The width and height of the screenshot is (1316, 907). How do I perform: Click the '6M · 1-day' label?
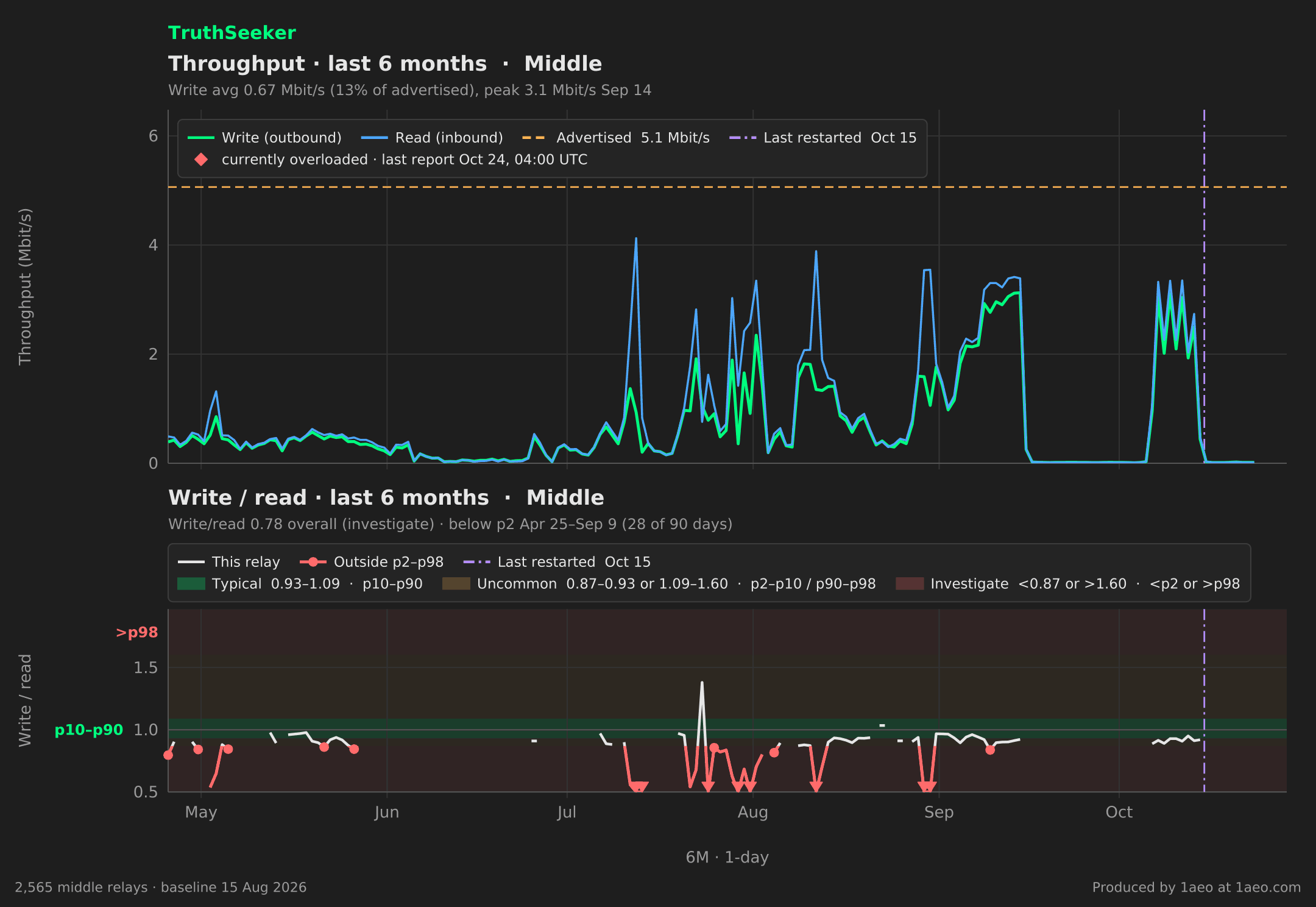tap(727, 858)
